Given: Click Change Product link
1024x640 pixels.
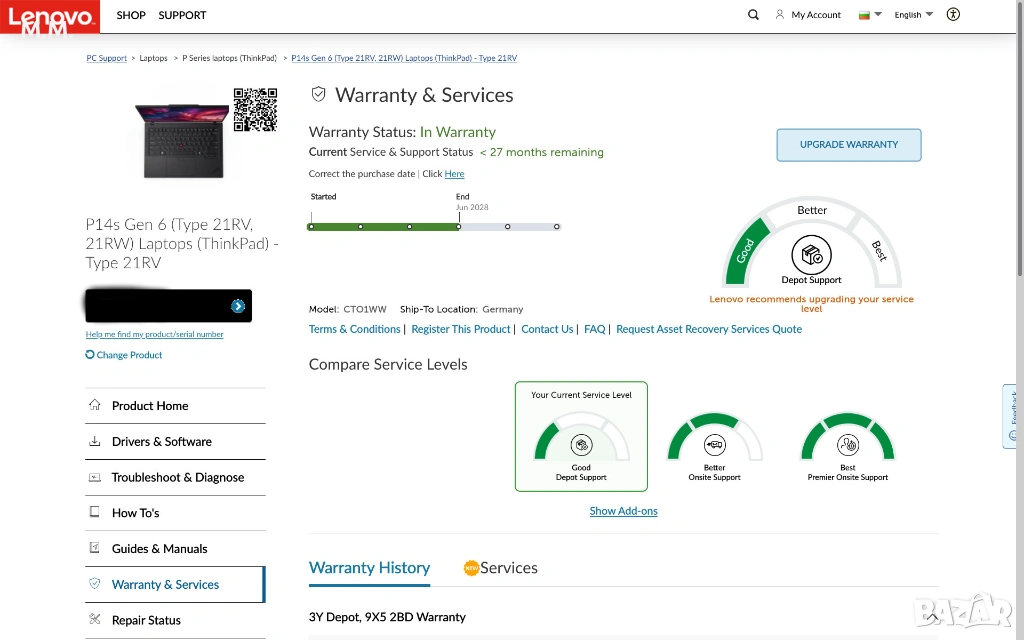Looking at the screenshot, I should click(x=129, y=355).
